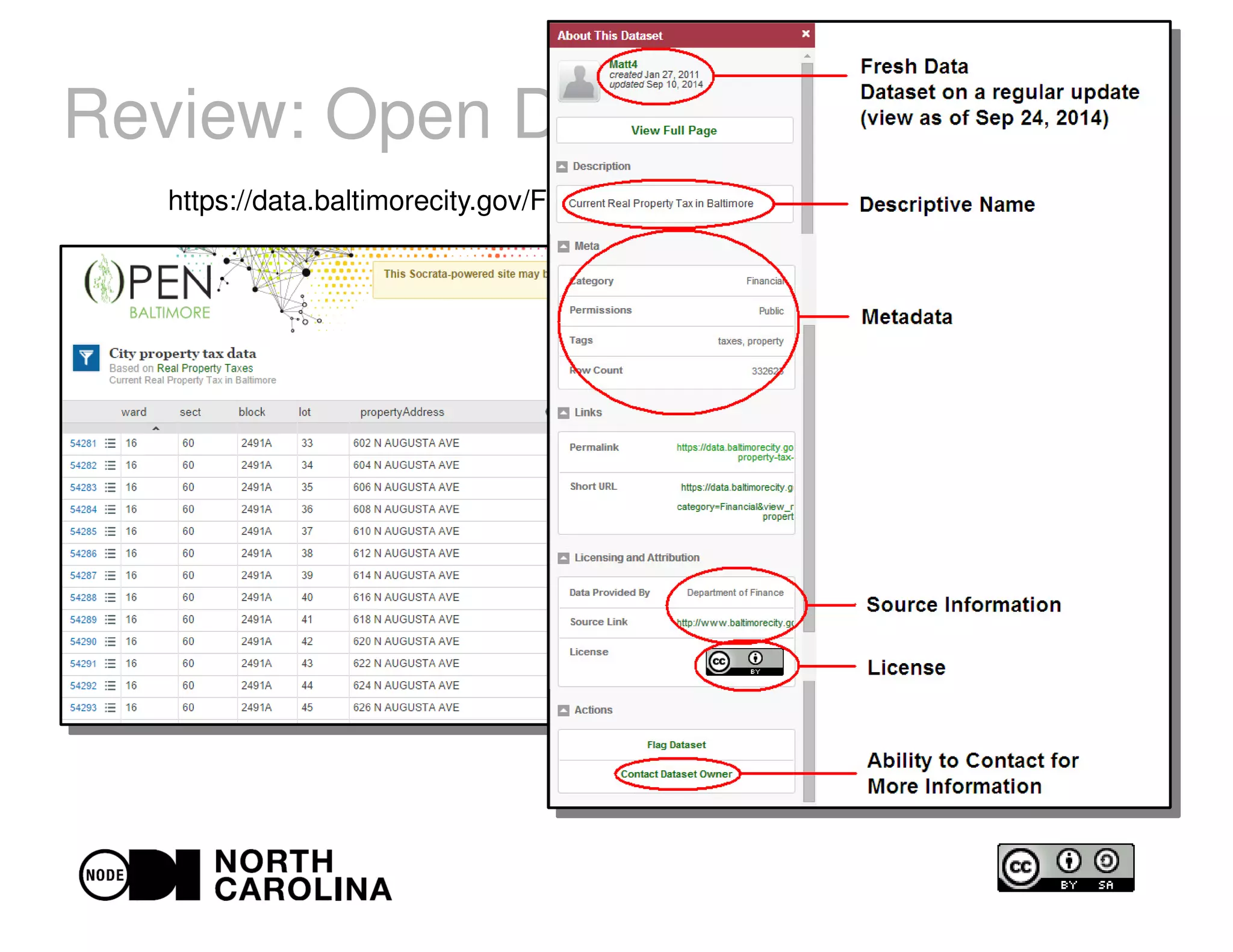Click row number 54281
The image size is (1233, 952).
[x=83, y=444]
